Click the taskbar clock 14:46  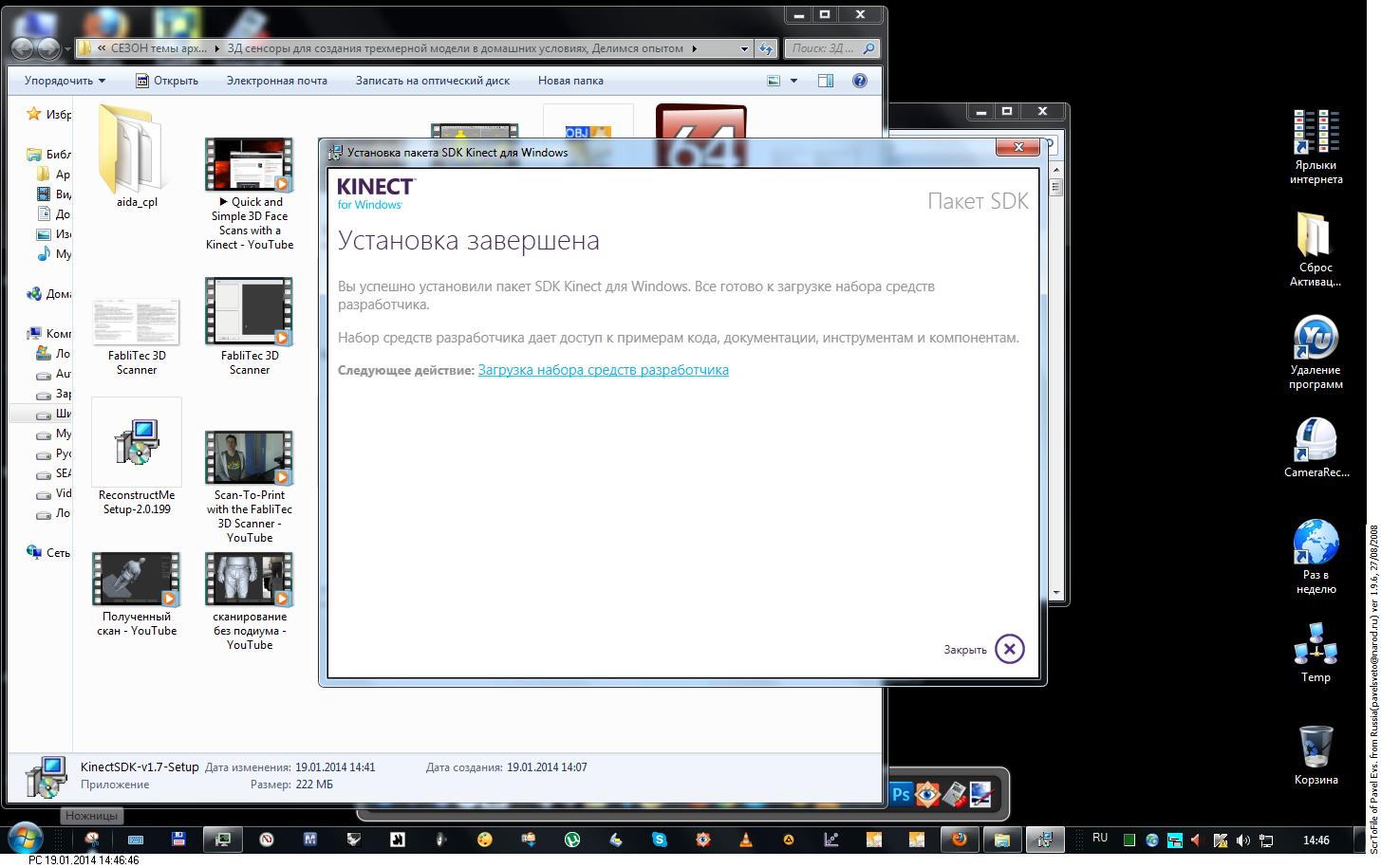[x=1316, y=840]
